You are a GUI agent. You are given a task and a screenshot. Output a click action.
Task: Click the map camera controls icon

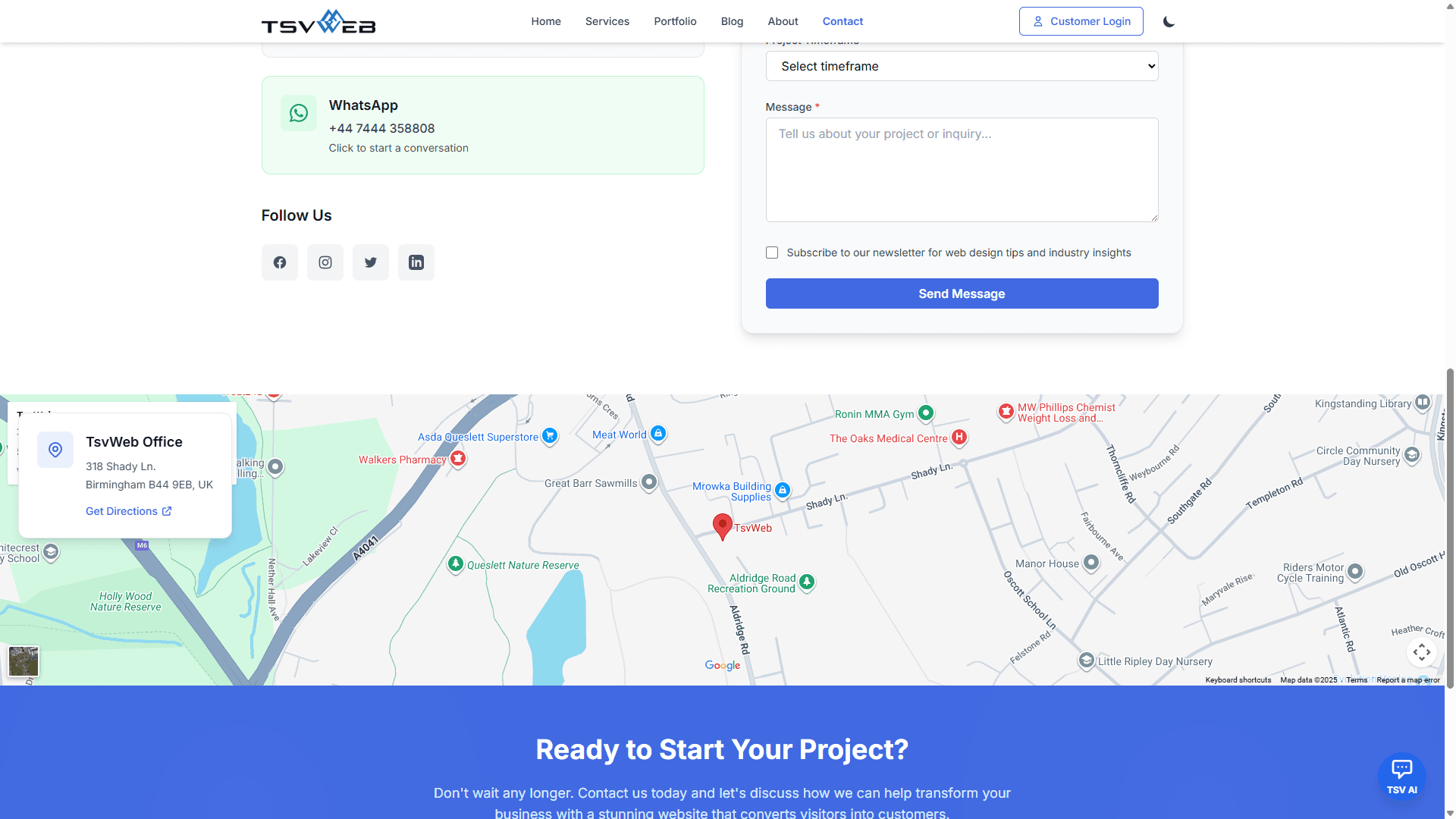click(1422, 652)
